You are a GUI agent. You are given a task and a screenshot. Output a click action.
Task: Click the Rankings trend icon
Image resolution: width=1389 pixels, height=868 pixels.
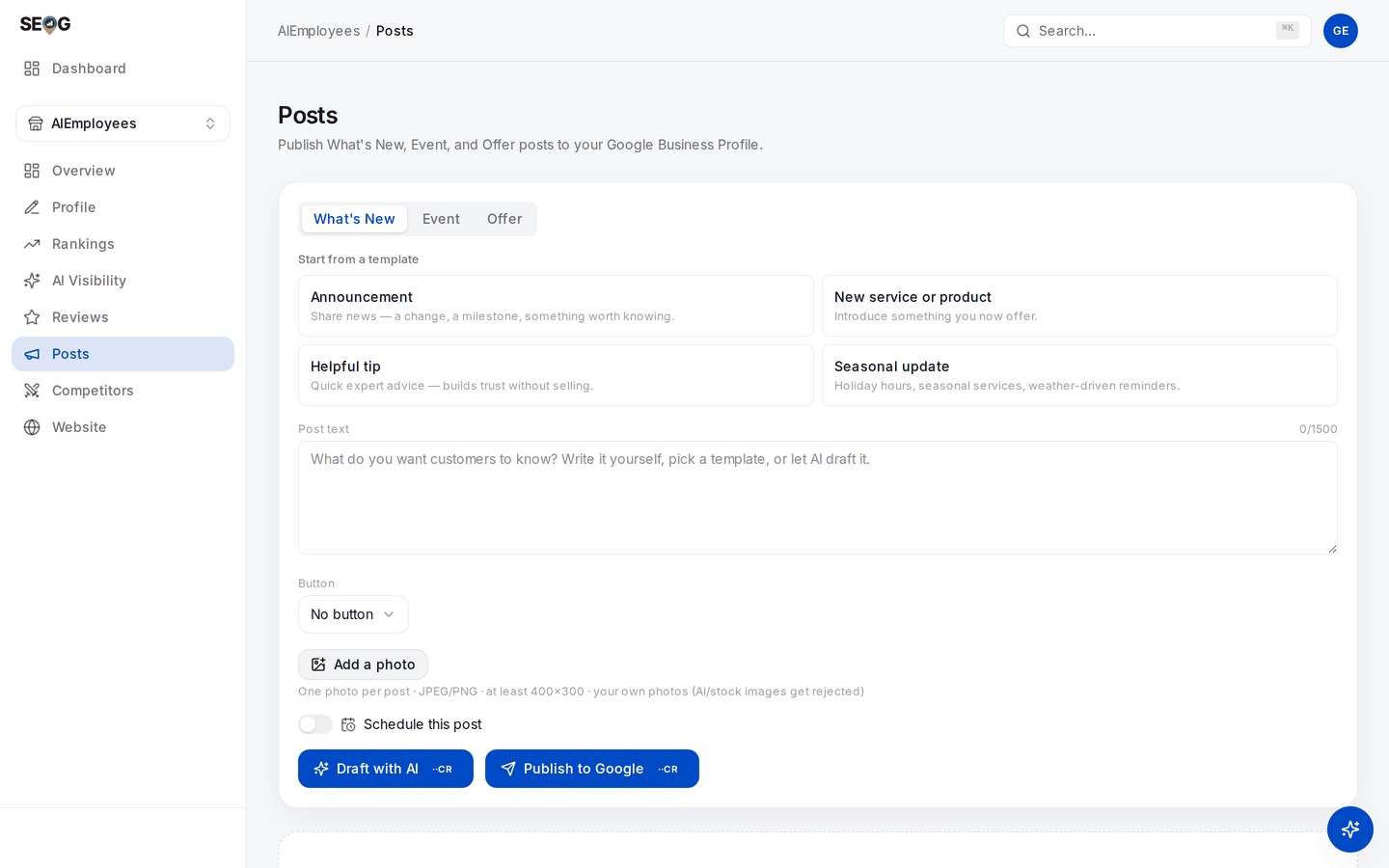(x=32, y=244)
